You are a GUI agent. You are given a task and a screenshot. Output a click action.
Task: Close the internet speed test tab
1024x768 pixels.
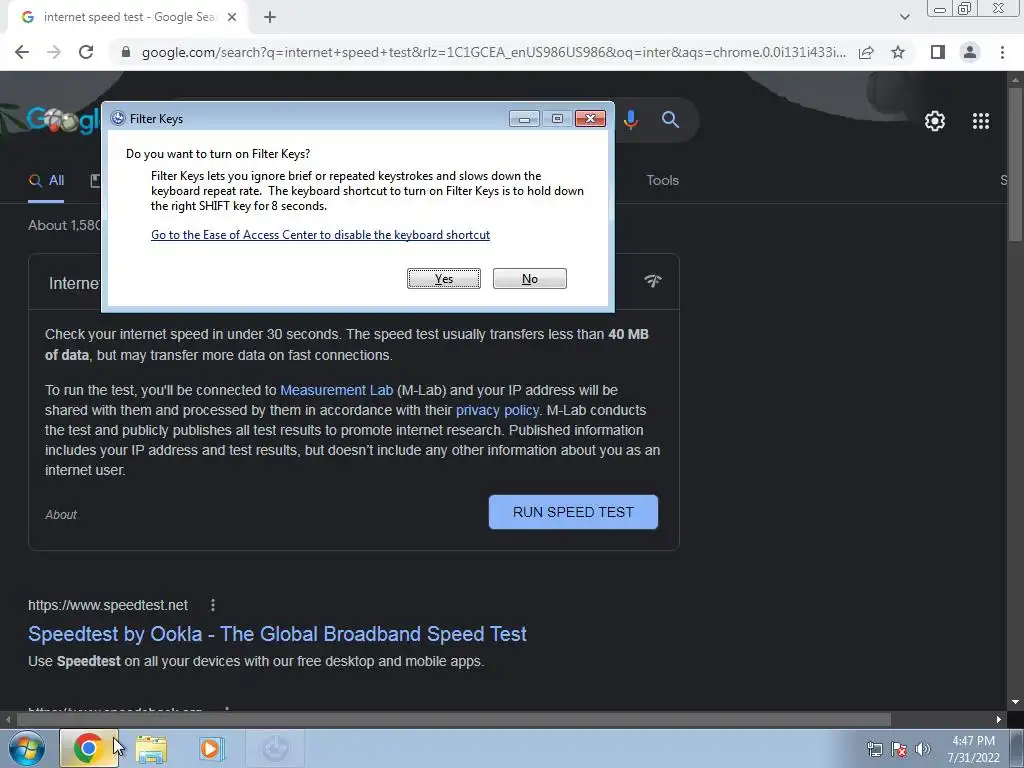[232, 18]
